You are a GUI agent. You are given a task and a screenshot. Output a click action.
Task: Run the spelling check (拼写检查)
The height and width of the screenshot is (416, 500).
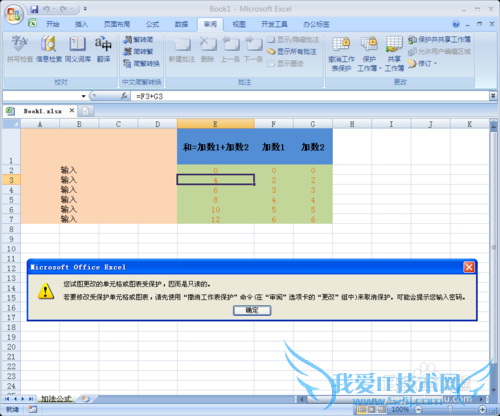tap(20, 49)
